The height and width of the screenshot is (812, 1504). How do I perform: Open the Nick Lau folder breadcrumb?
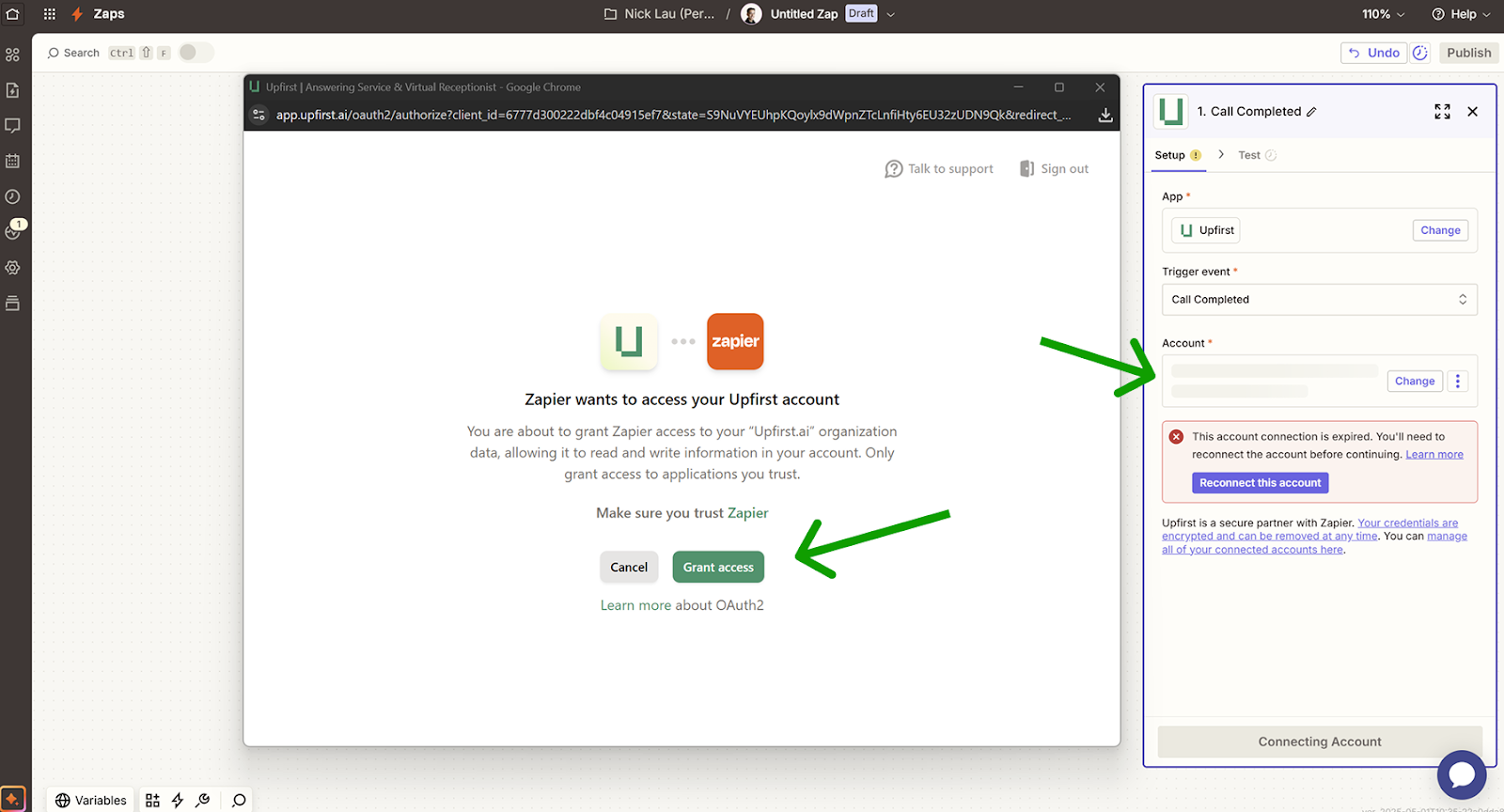coord(660,14)
